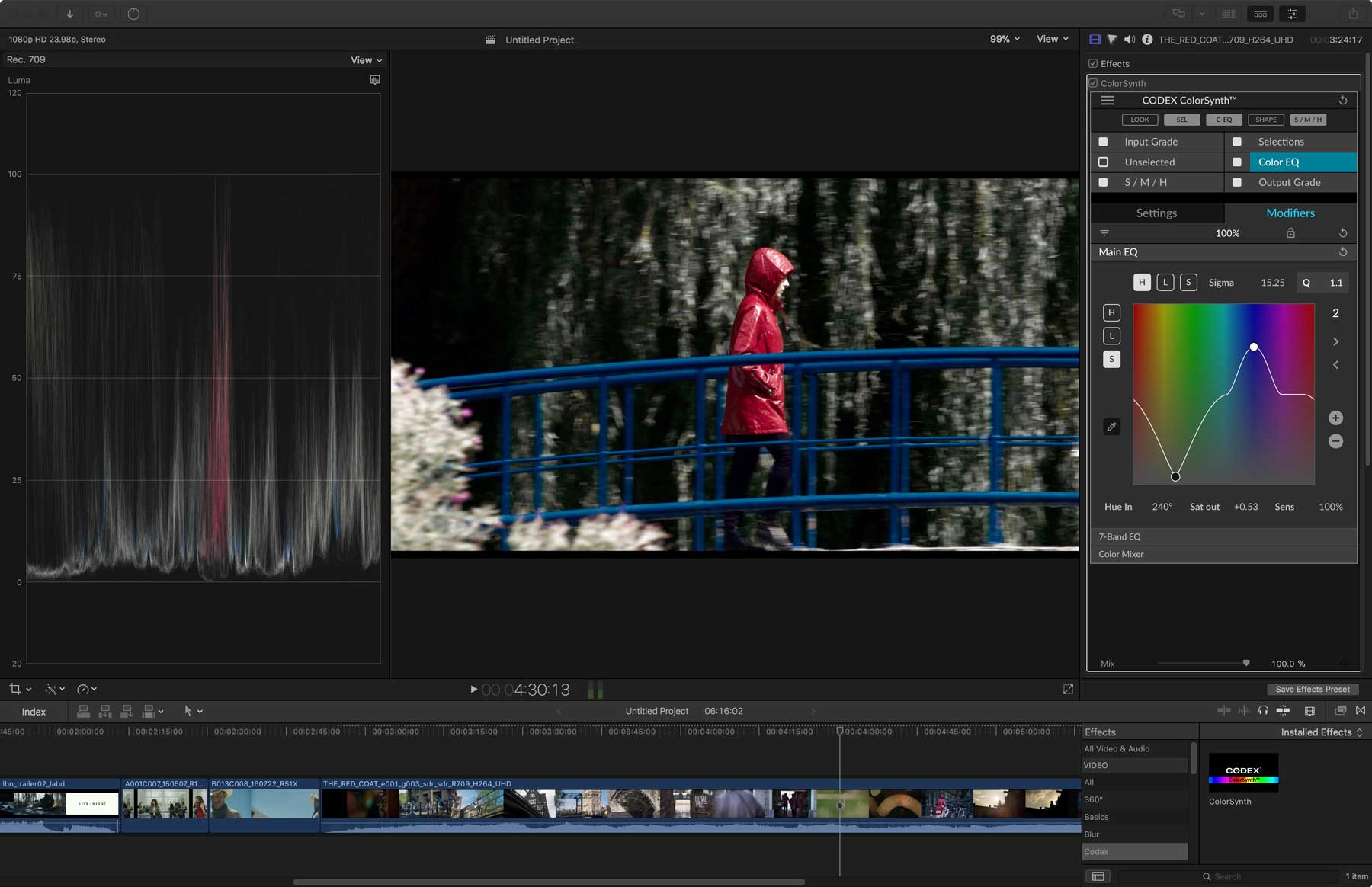Toggle the Input Grade checkbox
1372x887 pixels.
tap(1103, 142)
